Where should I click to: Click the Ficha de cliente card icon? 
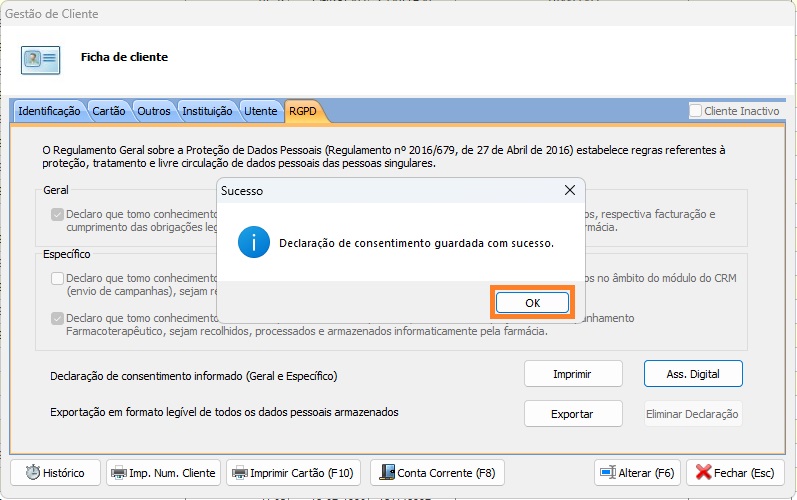pos(41,59)
